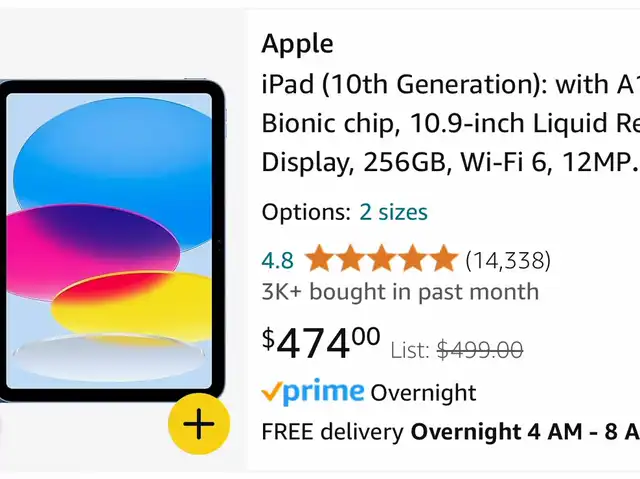Screen dimensions: 640x479
Task: Click the fifth orange rating star
Action: (x=443, y=259)
